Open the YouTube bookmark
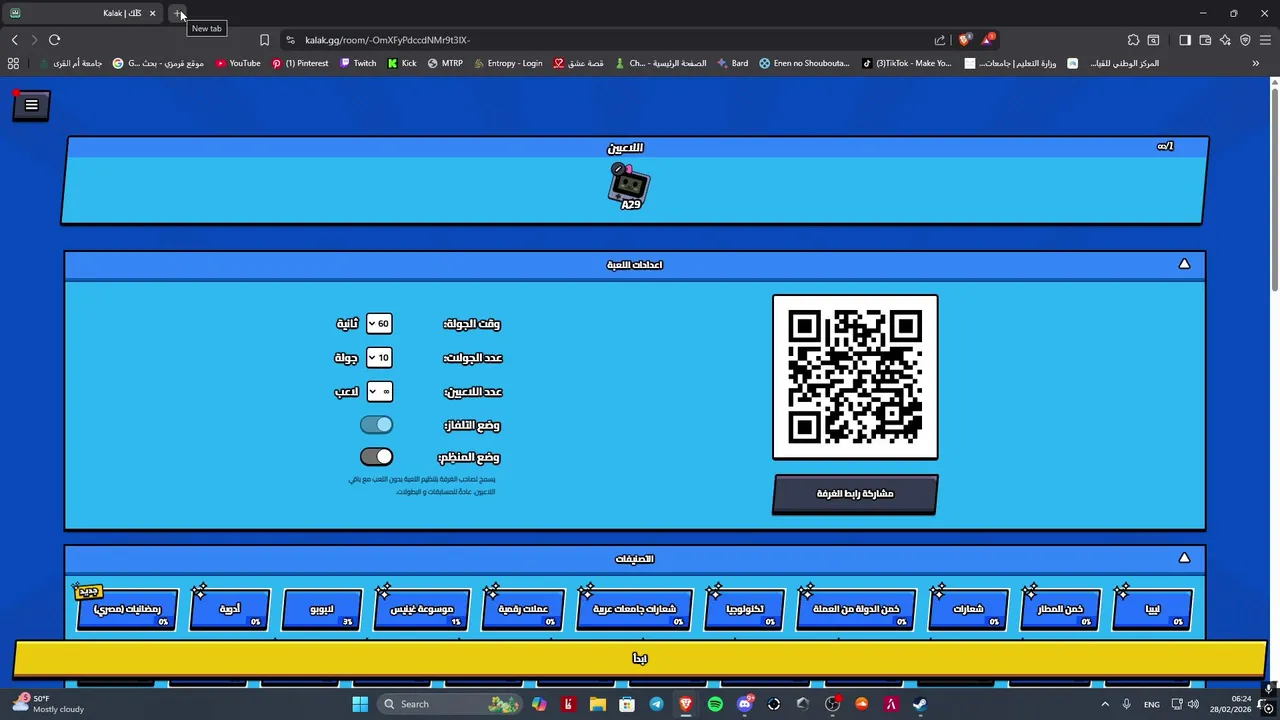Screen dimensions: 1280x720 pyautogui.click(x=238, y=63)
